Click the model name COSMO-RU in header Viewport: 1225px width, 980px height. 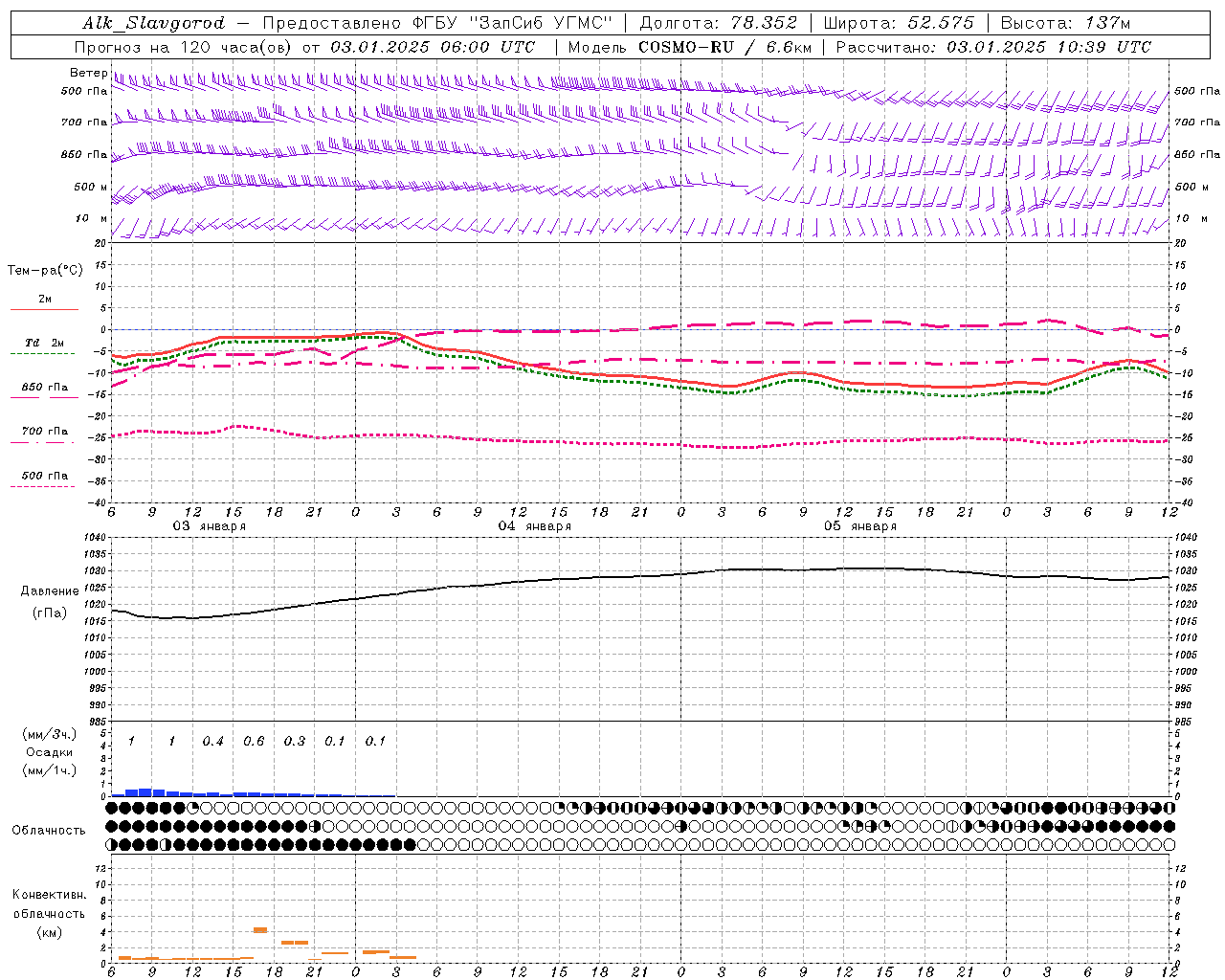(686, 47)
